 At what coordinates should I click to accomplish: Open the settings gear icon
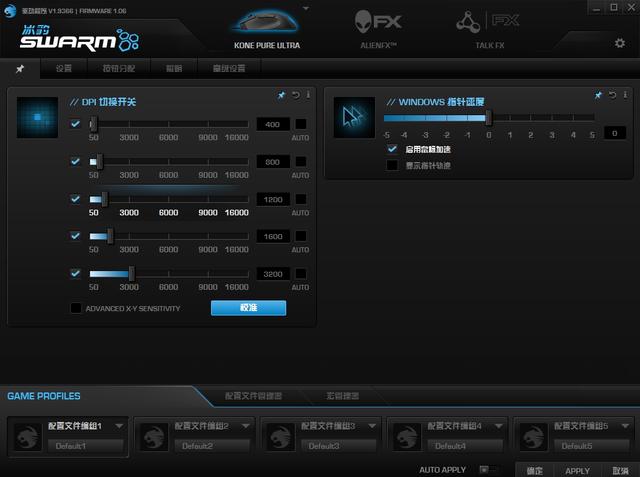click(x=619, y=43)
